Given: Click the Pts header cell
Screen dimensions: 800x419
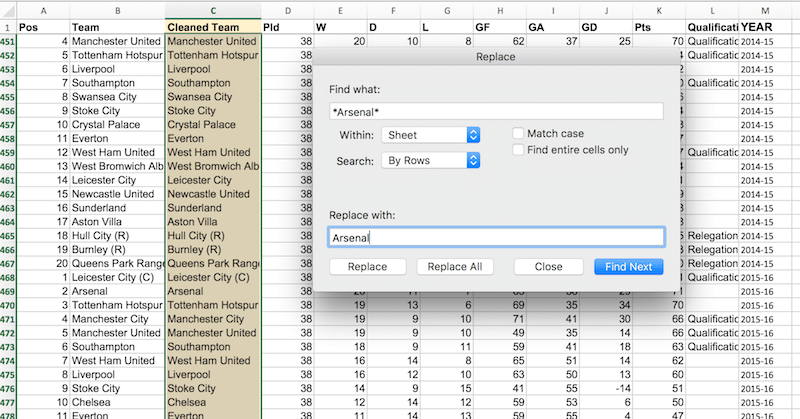Looking at the screenshot, I should click(659, 27).
